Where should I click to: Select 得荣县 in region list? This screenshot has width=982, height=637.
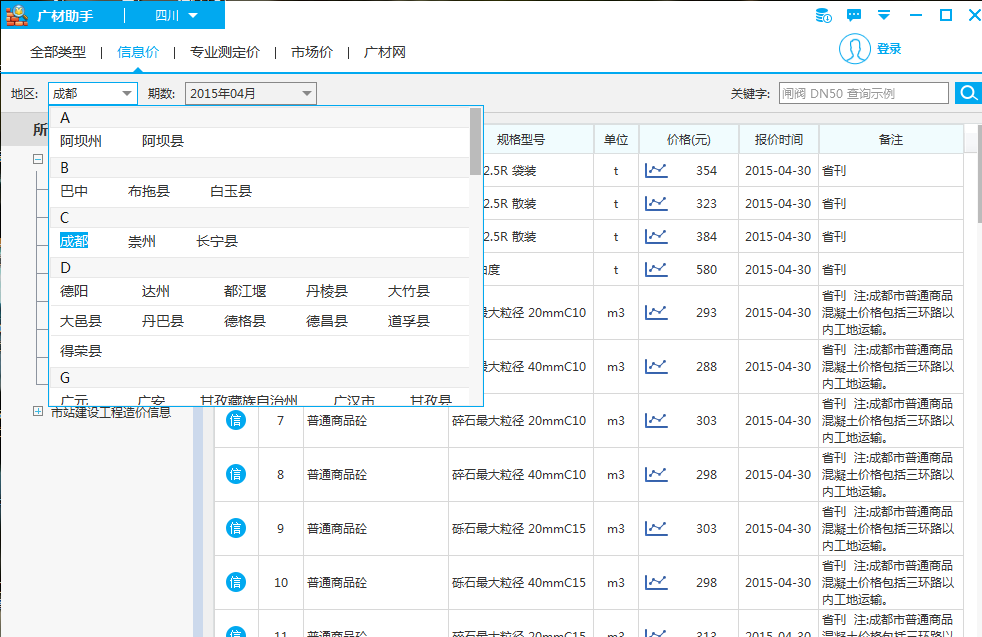(81, 351)
